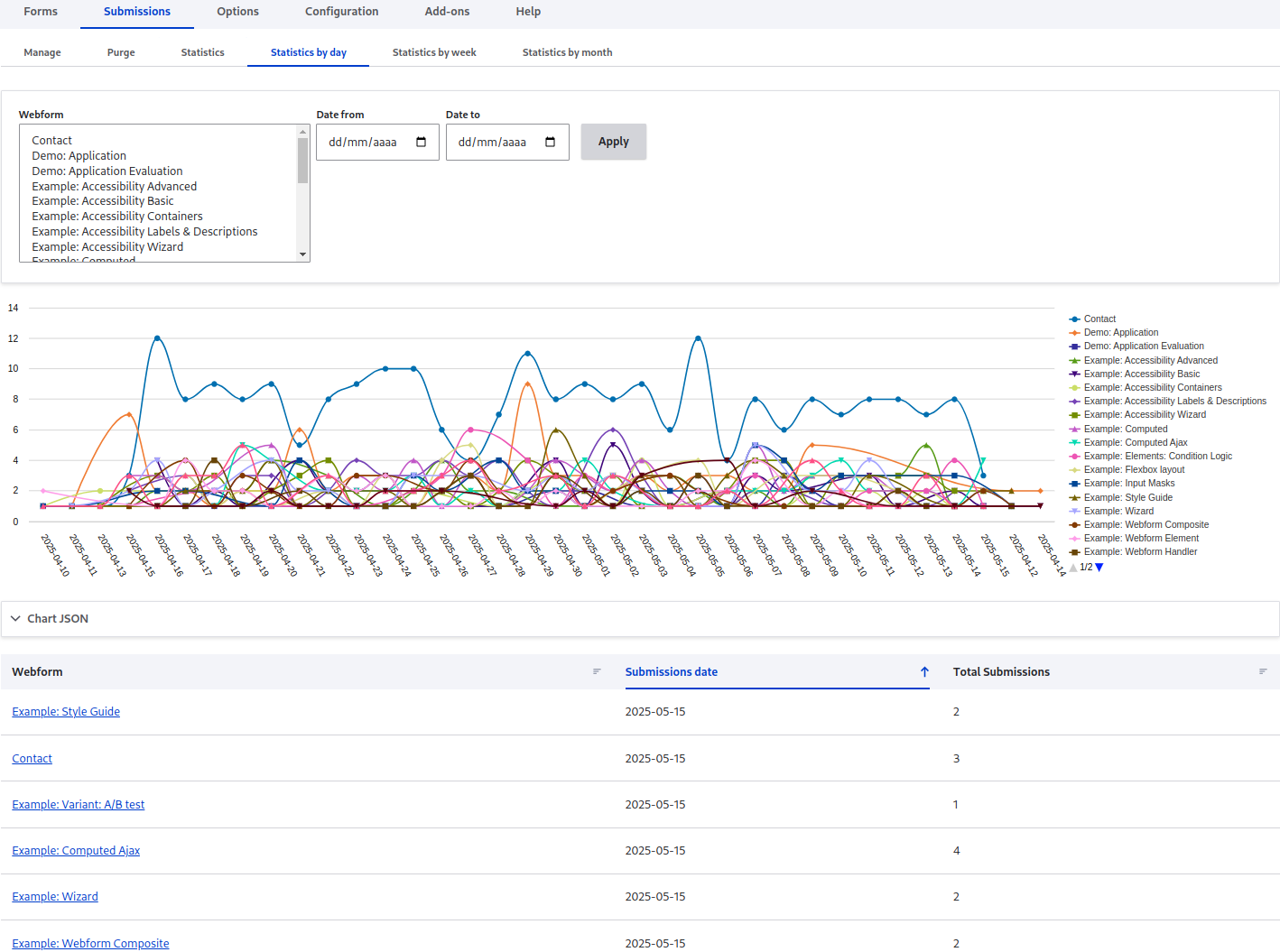Switch to Statistics by day tab
The width and height of the screenshot is (1280, 952).
tap(308, 52)
